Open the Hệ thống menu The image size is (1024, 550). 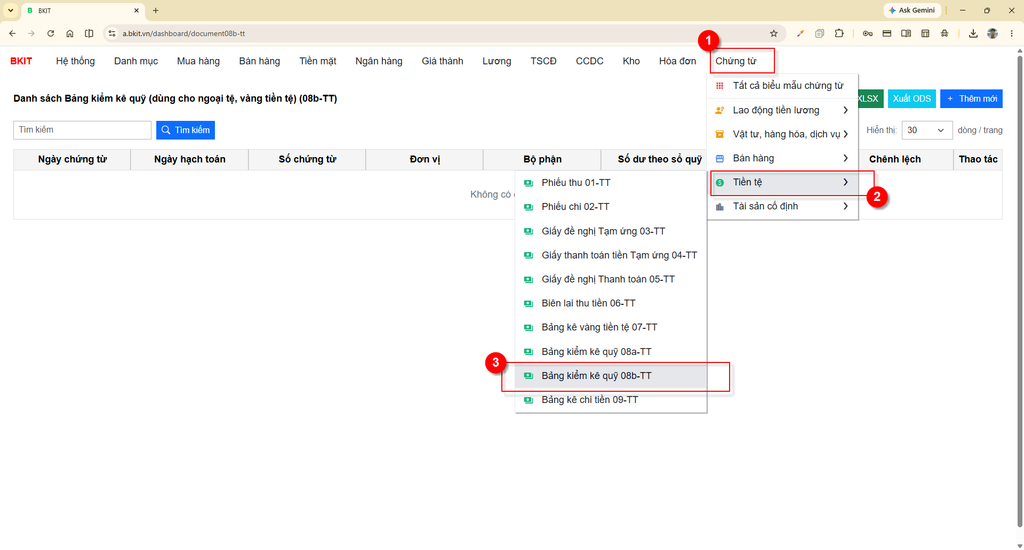[75, 61]
